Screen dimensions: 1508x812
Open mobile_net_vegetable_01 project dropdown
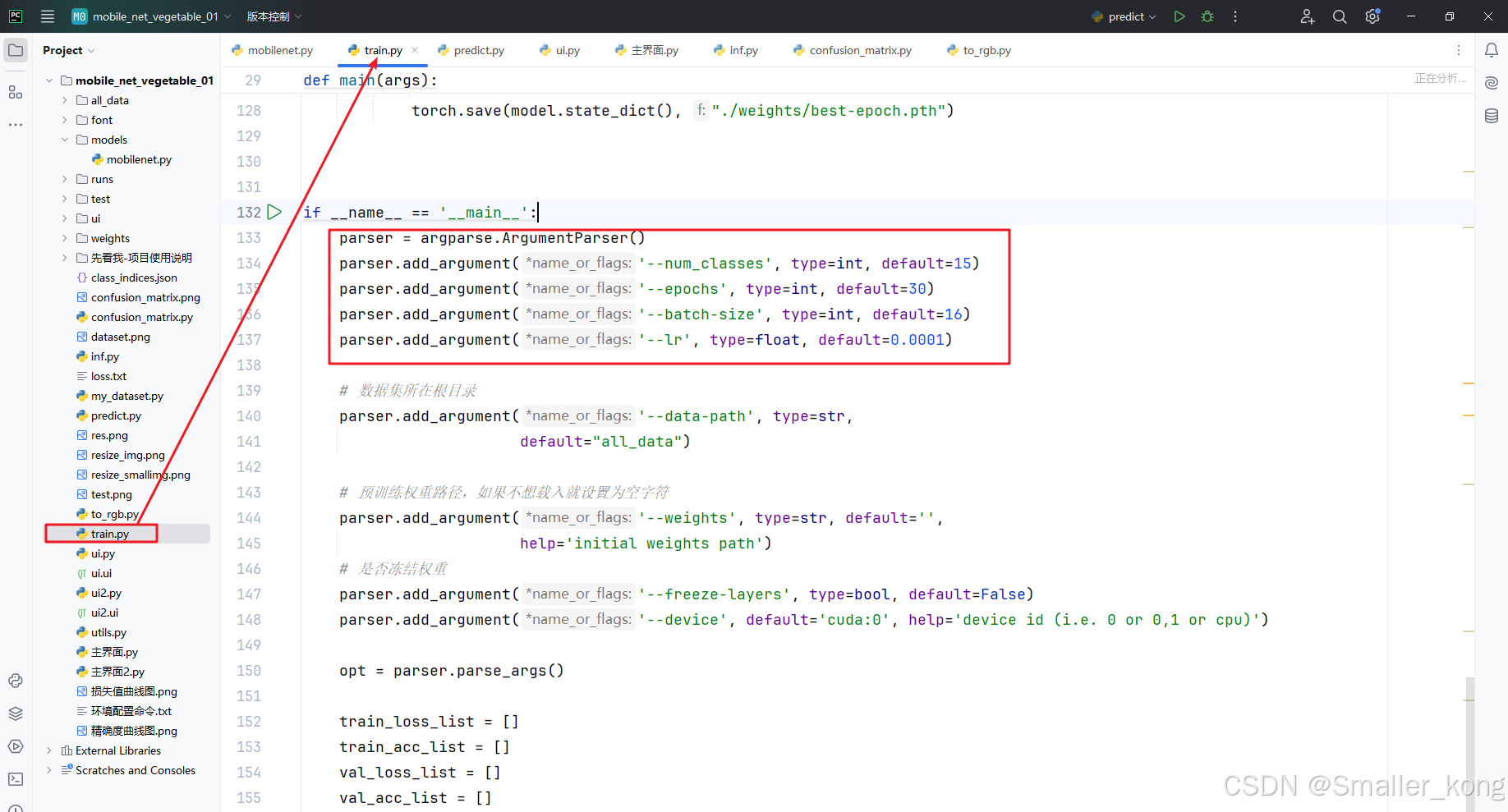(x=151, y=16)
